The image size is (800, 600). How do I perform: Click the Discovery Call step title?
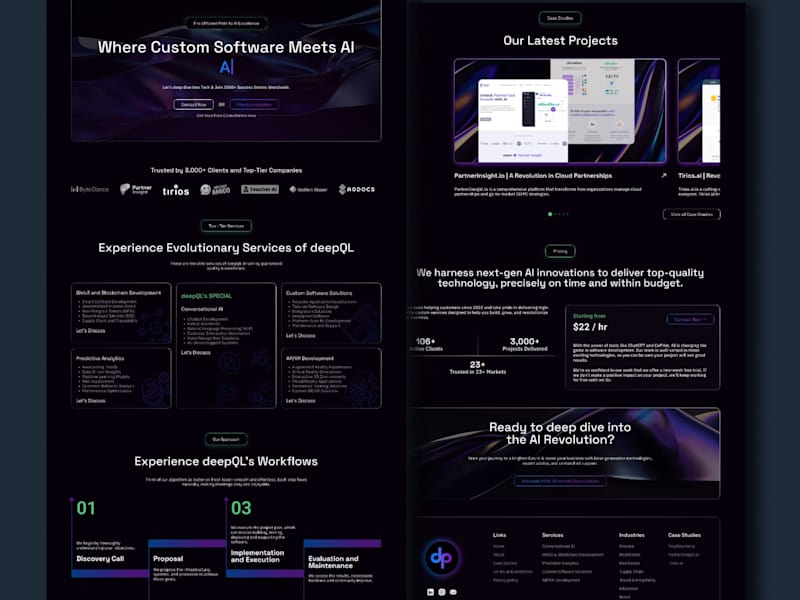pos(100,559)
